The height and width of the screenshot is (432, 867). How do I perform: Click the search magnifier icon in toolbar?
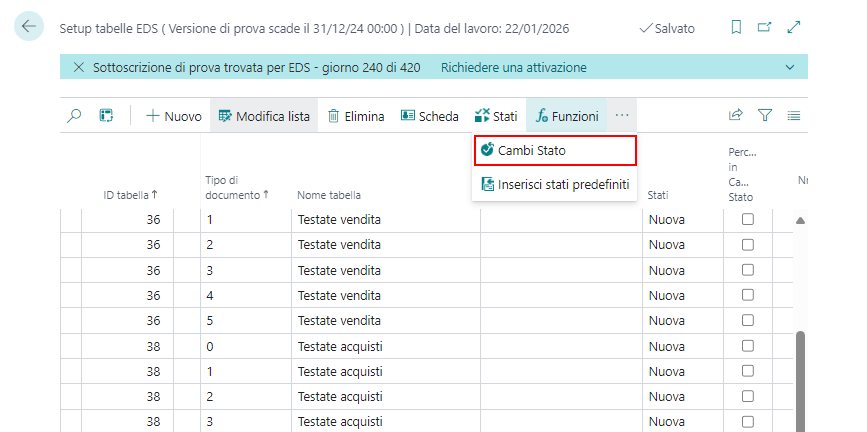pos(74,116)
